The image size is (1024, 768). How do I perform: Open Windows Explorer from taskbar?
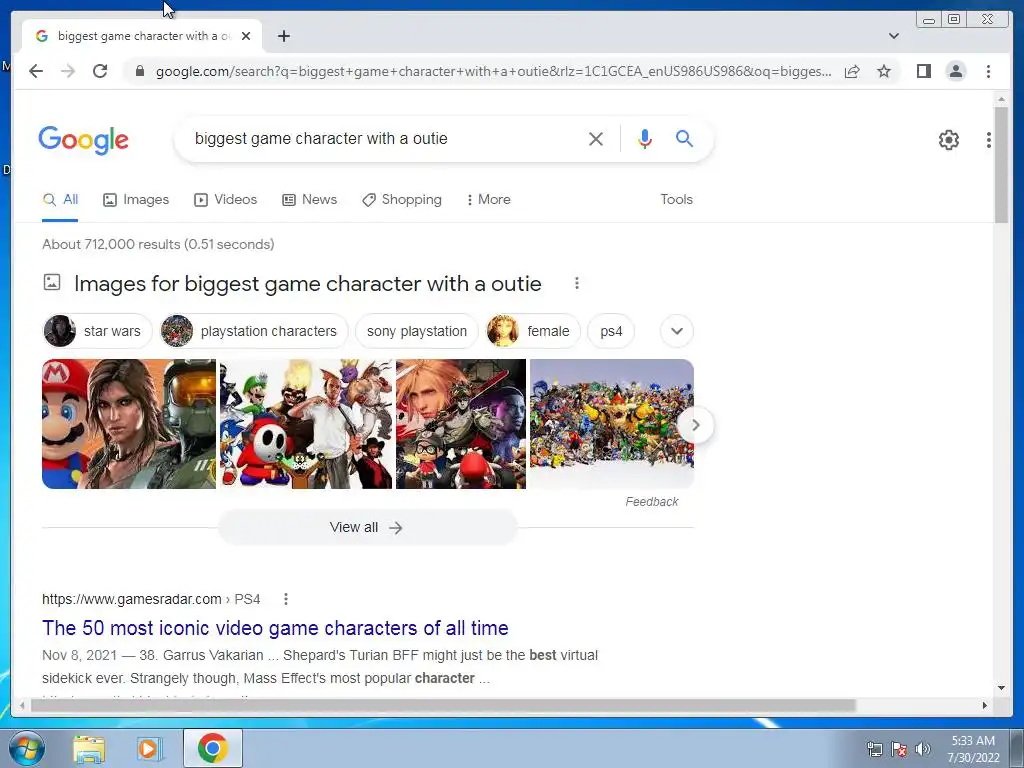pyautogui.click(x=89, y=749)
